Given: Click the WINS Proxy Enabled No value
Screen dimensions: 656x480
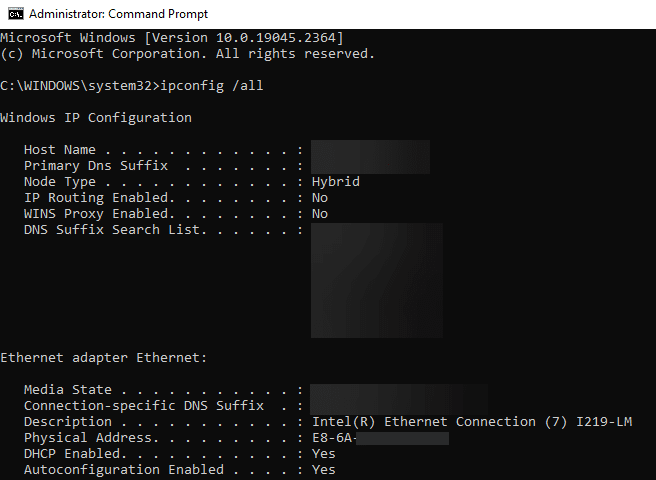Looking at the screenshot, I should click(320, 213).
